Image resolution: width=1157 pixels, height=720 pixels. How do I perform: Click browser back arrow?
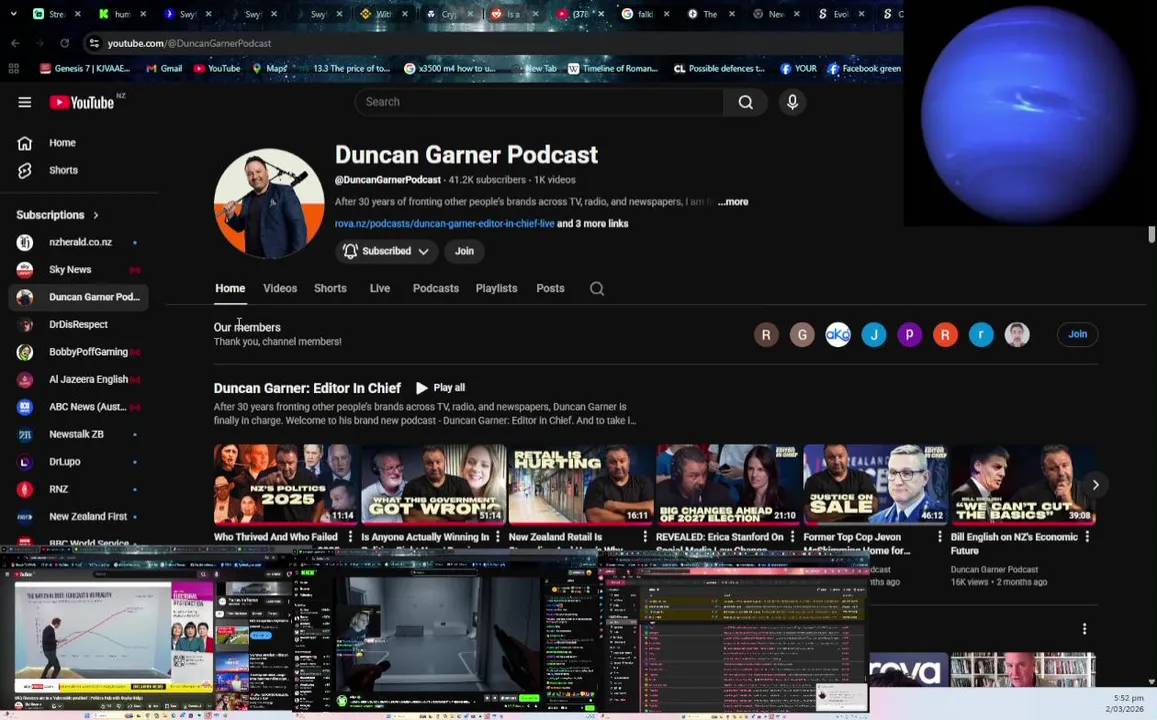(15, 44)
